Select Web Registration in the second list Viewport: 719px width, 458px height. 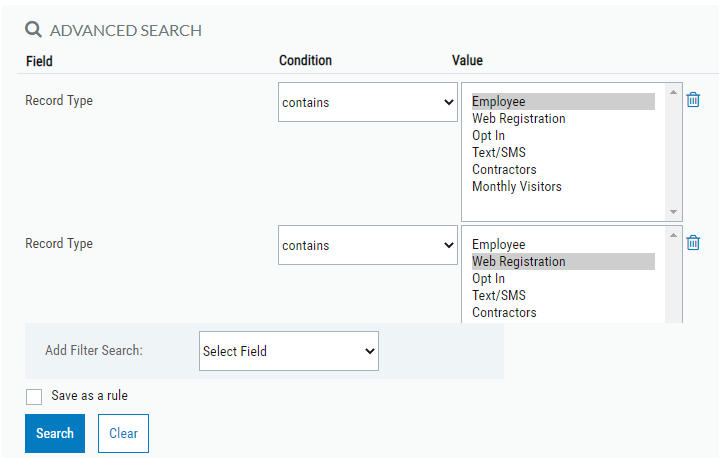[518, 261]
